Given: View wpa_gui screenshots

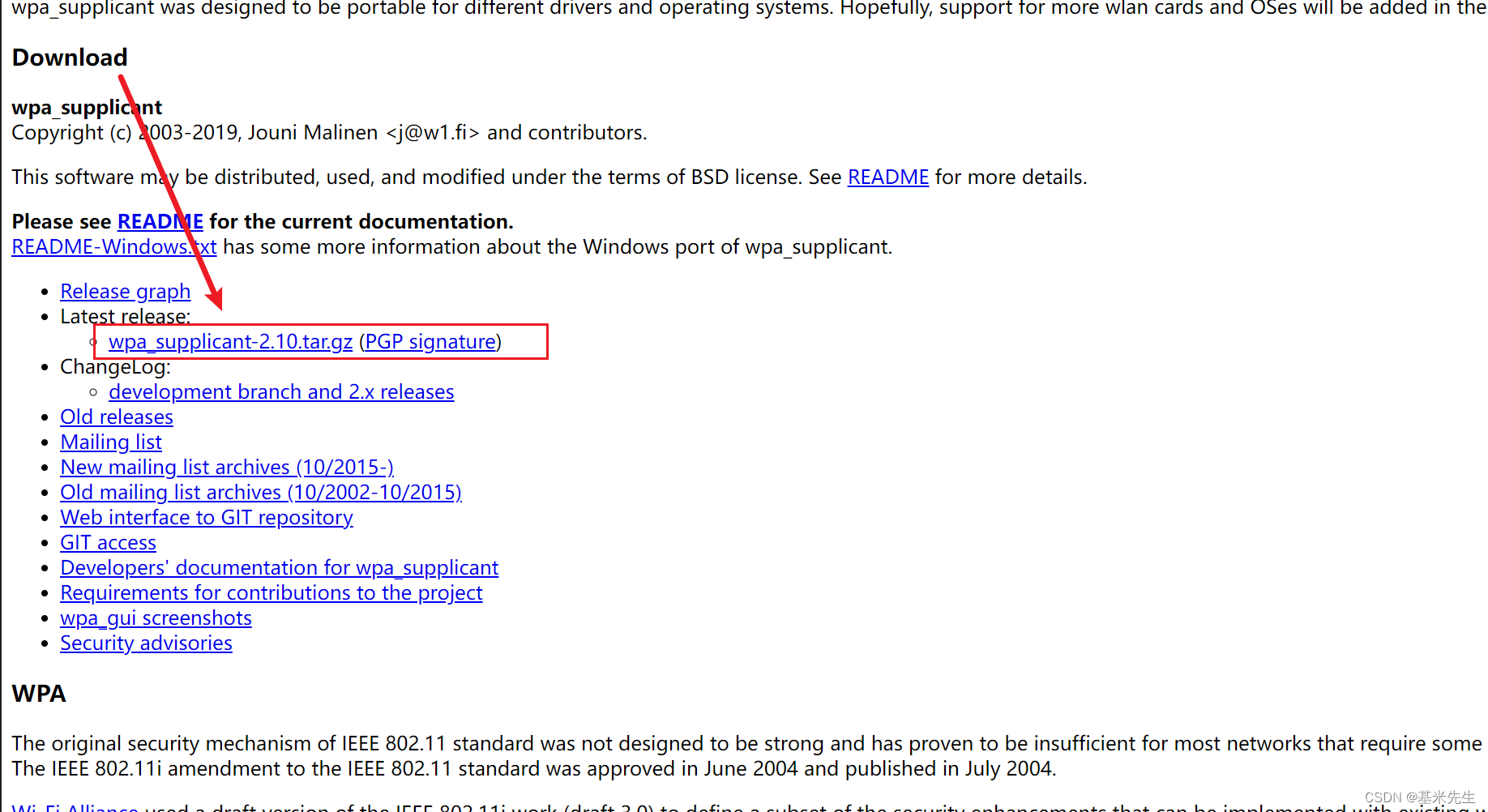Looking at the screenshot, I should [x=156, y=618].
